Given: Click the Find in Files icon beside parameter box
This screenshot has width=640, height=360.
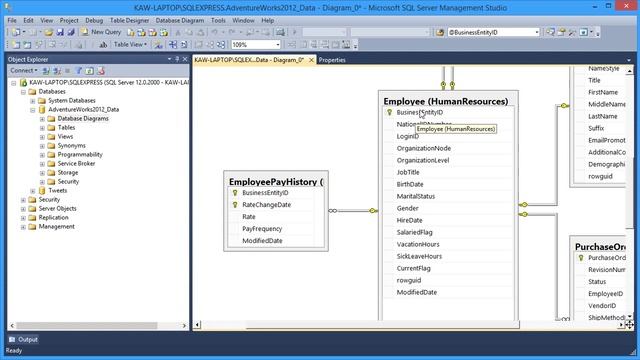Looking at the screenshot, I should click(440, 32).
